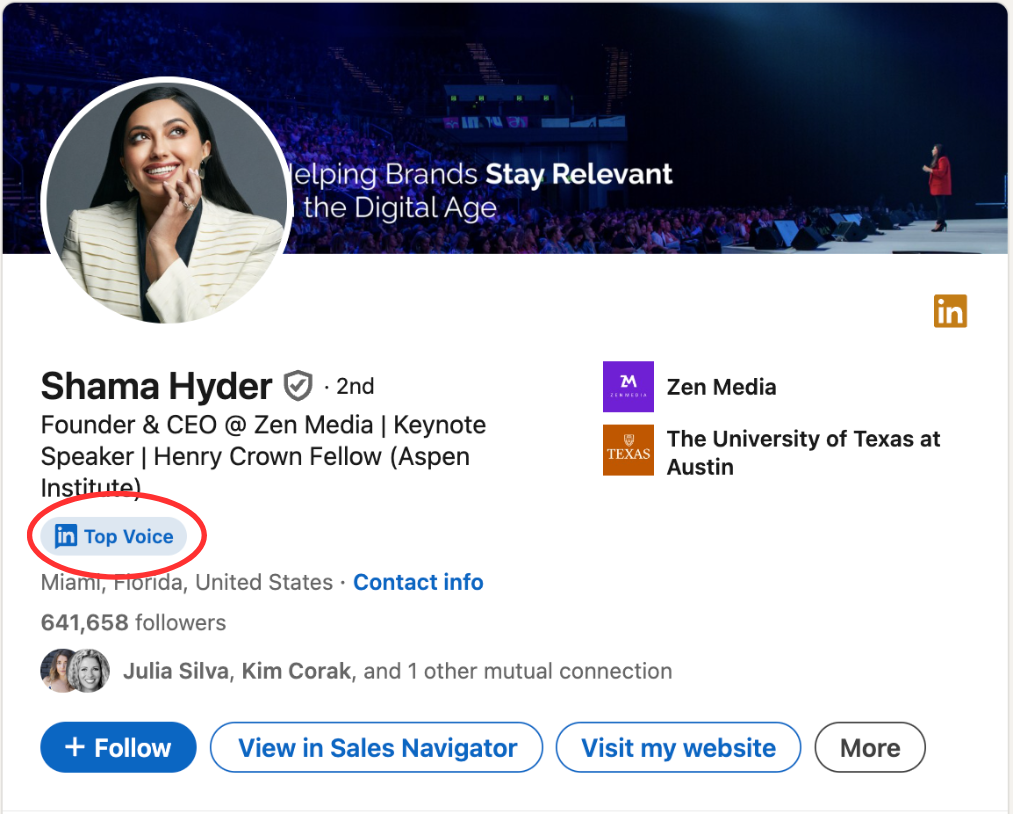Click the LinkedIn logo icon
1013x814 pixels.
coord(949,311)
